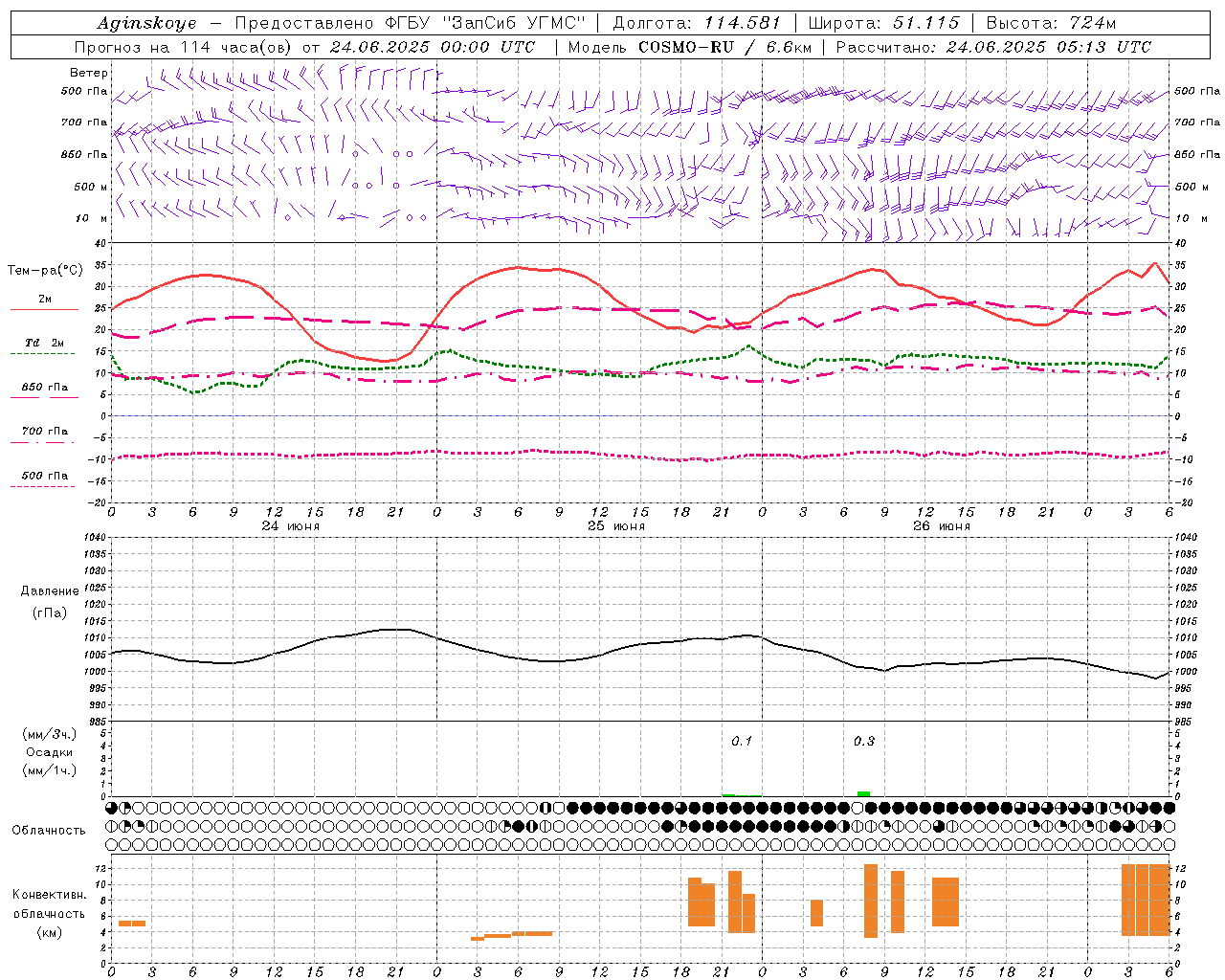Select the Тем-ра(°C) temperature panel label
This screenshot has width=1225, height=980.
[45, 271]
